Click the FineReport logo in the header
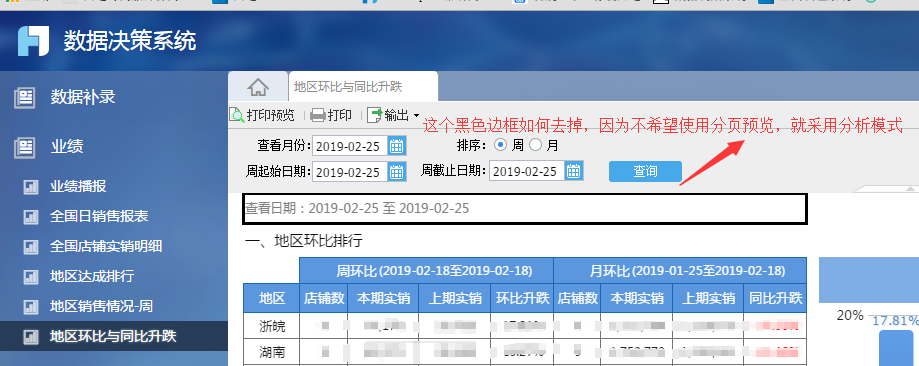Screen dimensions: 919x366 33,41
